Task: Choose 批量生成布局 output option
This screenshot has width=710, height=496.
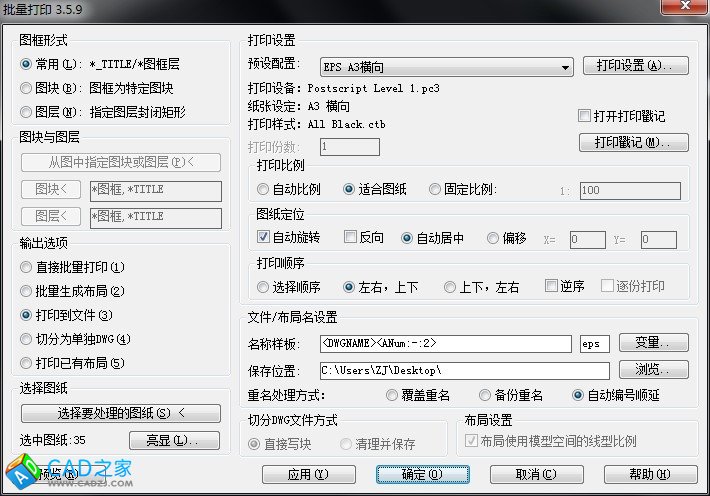Action: click(x=27, y=291)
